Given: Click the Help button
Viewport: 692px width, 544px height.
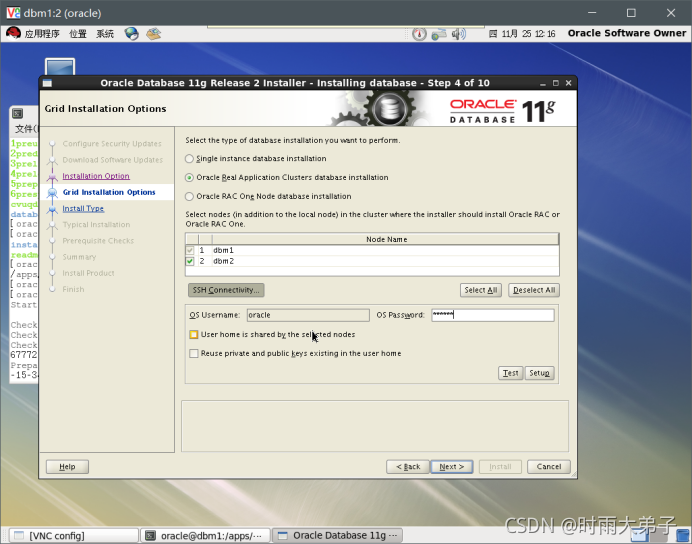Looking at the screenshot, I should [x=68, y=466].
